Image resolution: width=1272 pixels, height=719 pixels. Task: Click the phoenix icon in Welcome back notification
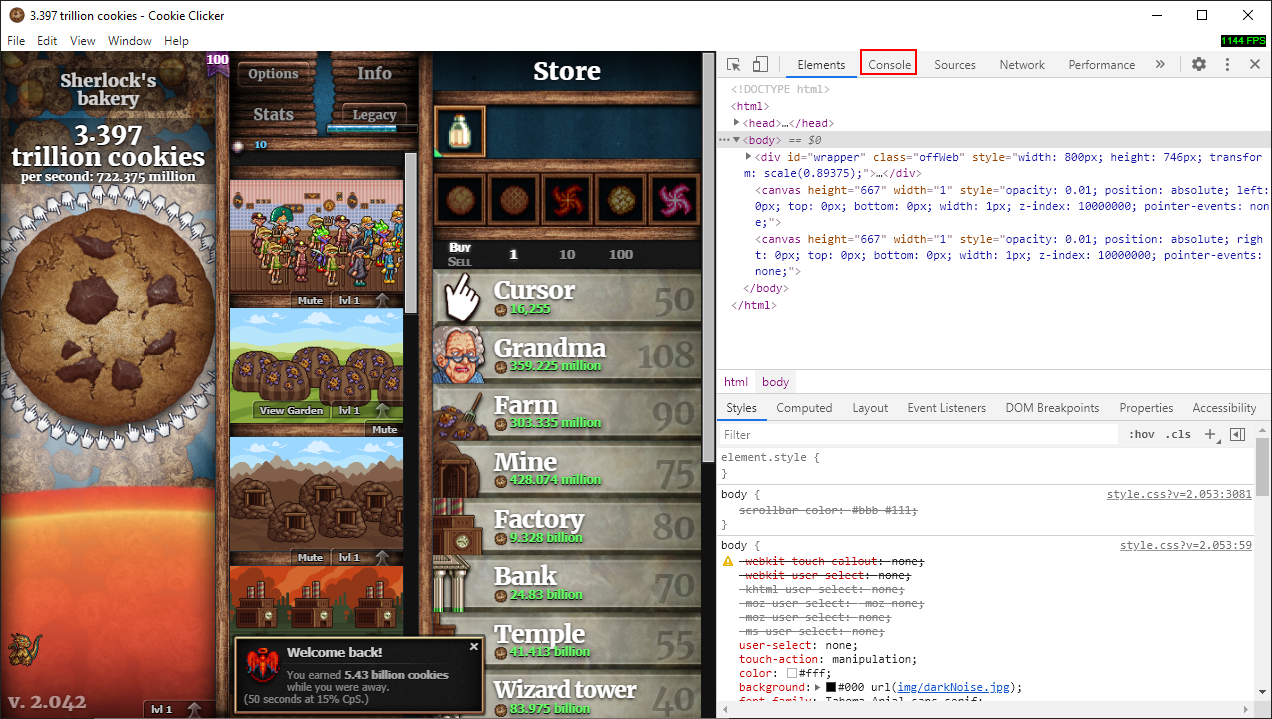(264, 664)
